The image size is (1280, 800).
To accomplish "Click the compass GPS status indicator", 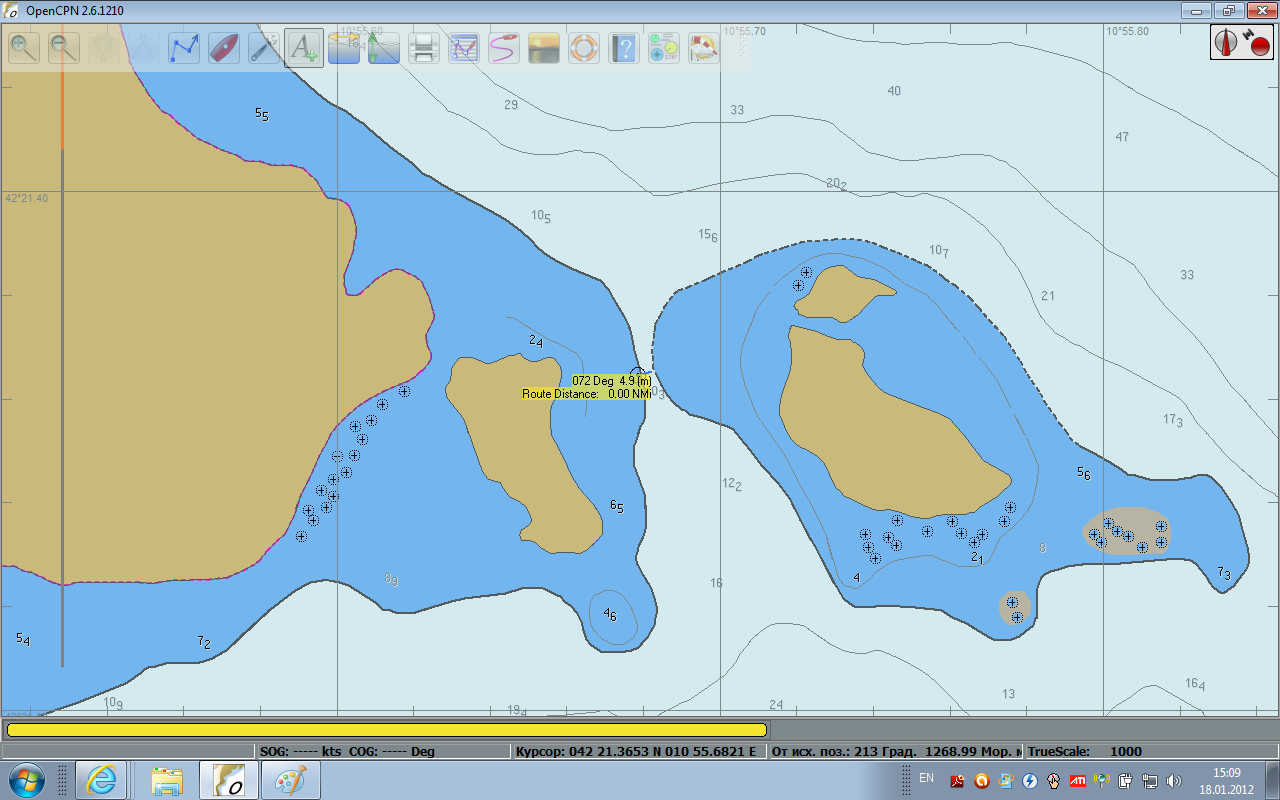I will 1241,42.
